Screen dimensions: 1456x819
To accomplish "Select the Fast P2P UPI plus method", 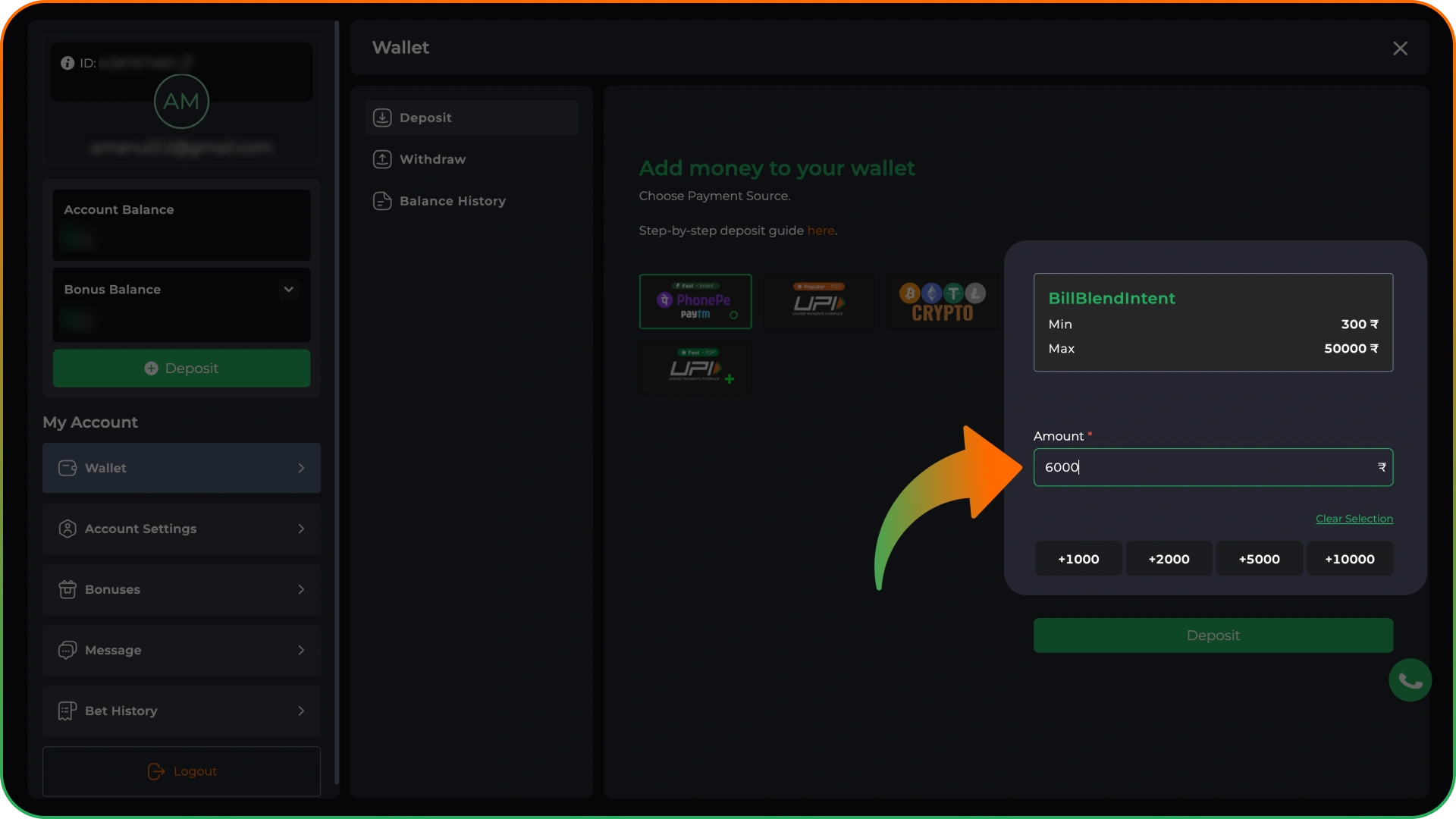I will tap(695, 367).
